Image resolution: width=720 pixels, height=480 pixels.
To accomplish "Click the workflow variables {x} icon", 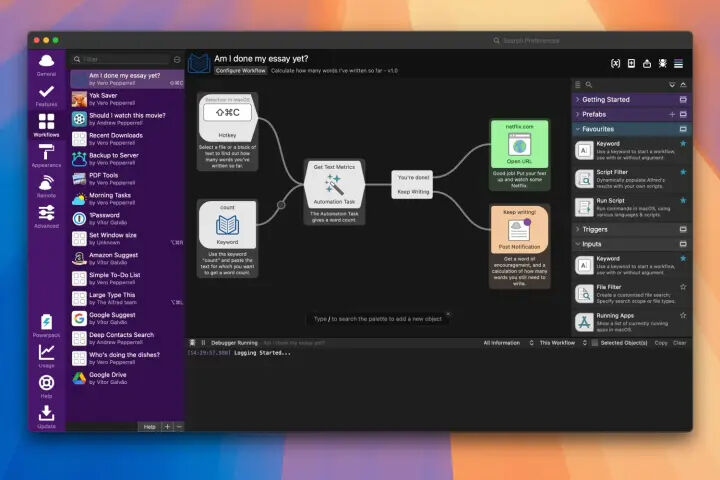I will (x=615, y=63).
